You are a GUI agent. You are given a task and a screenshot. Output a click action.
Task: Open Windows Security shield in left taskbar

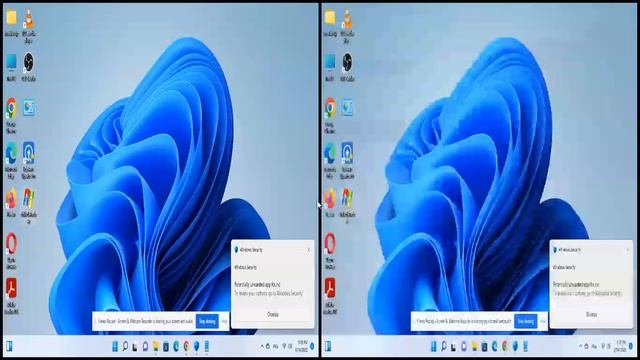tap(196, 347)
